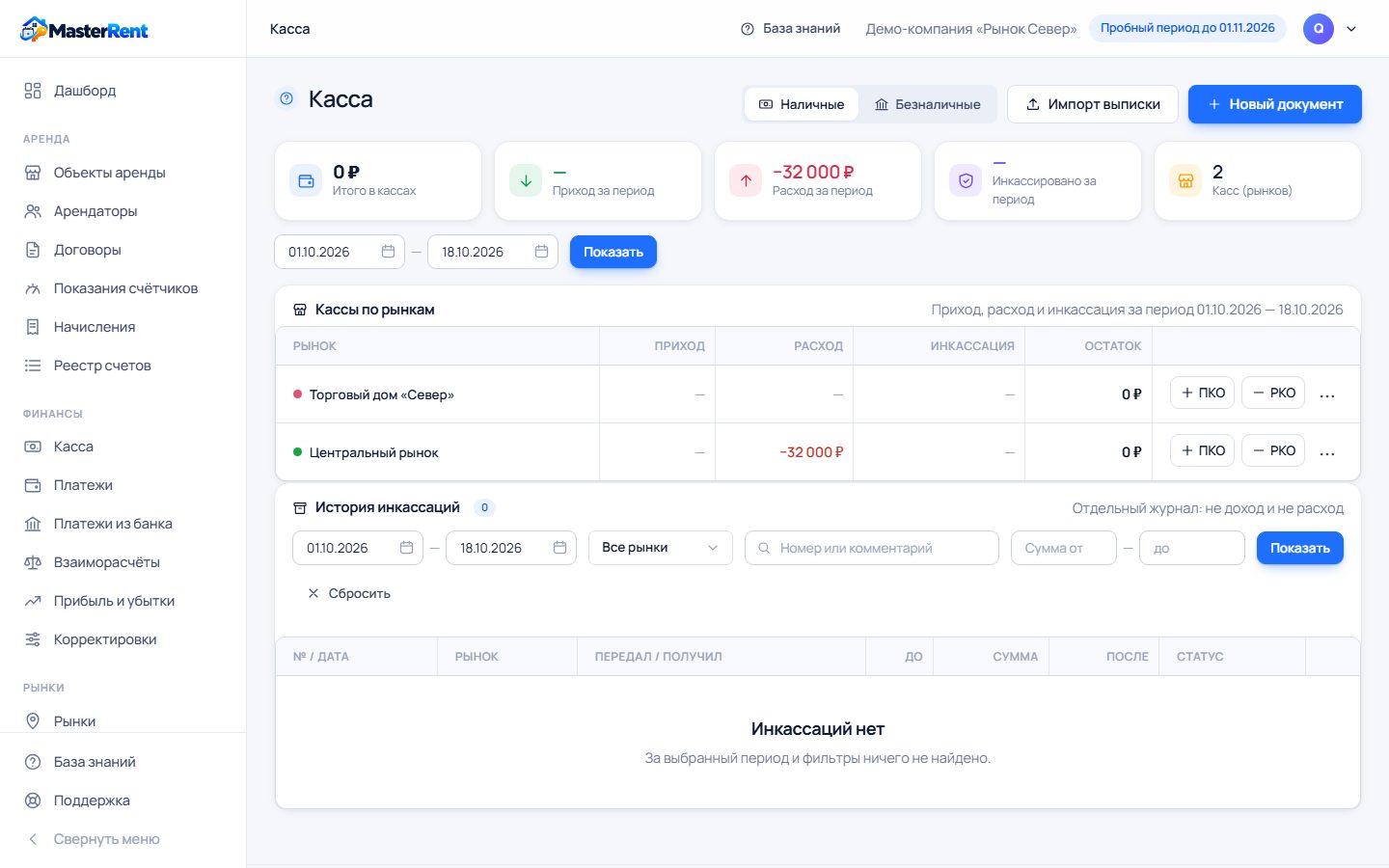The image size is (1389, 868).
Task: Click Импорт выписки button
Action: 1093,104
